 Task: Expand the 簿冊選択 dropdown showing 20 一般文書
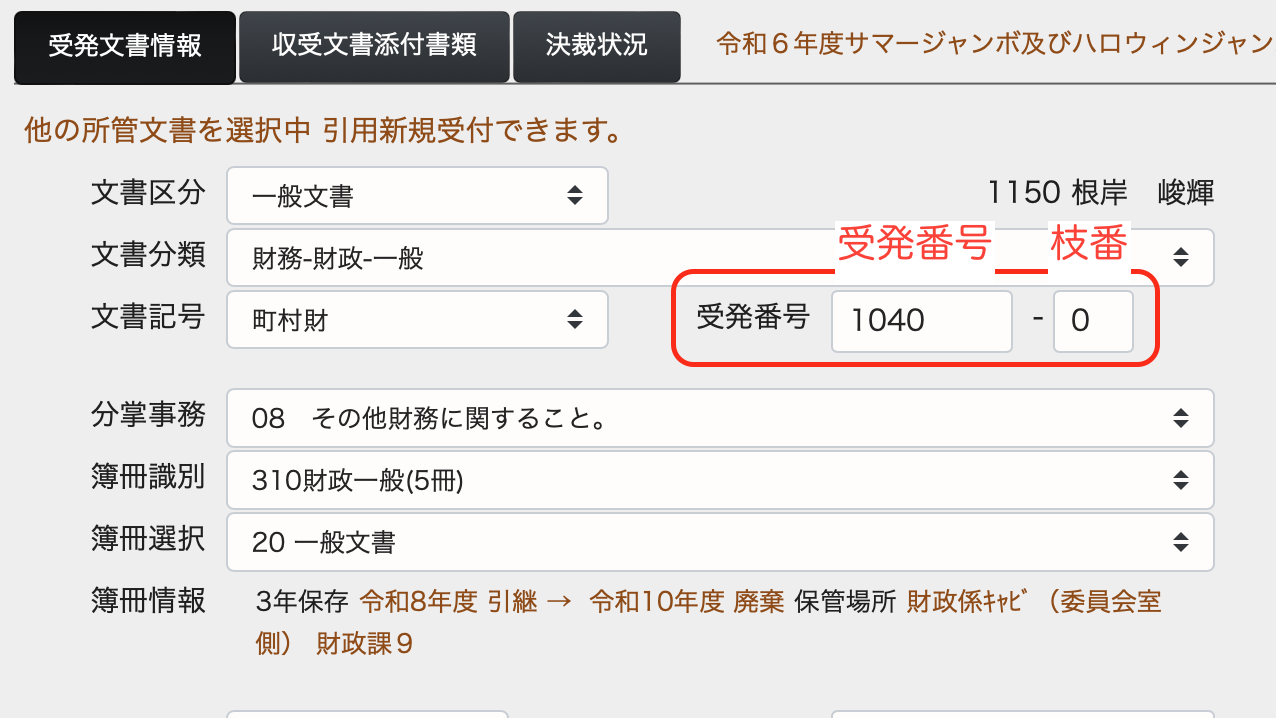[x=719, y=542]
